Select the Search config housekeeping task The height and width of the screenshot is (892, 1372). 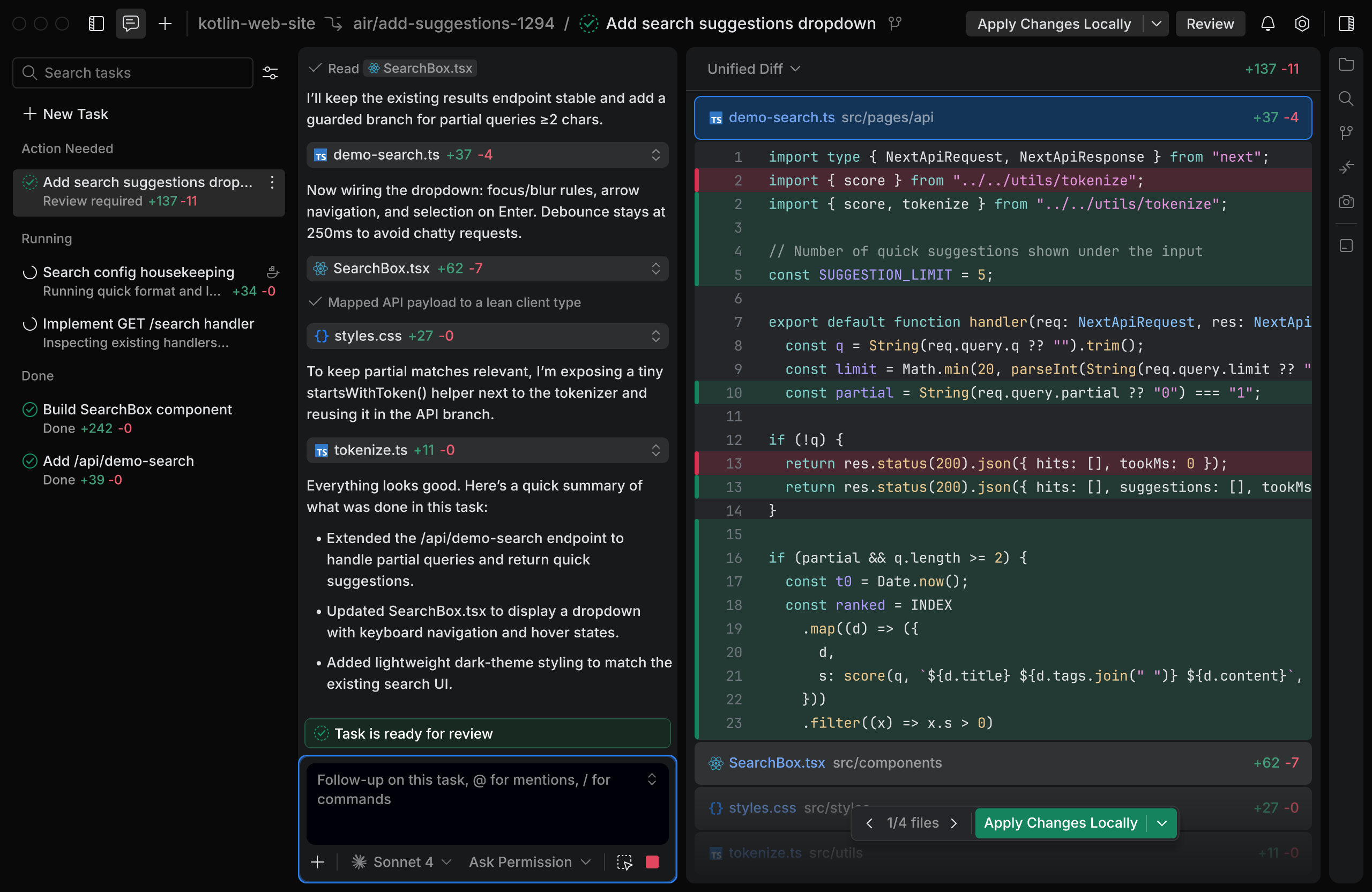pyautogui.click(x=139, y=272)
